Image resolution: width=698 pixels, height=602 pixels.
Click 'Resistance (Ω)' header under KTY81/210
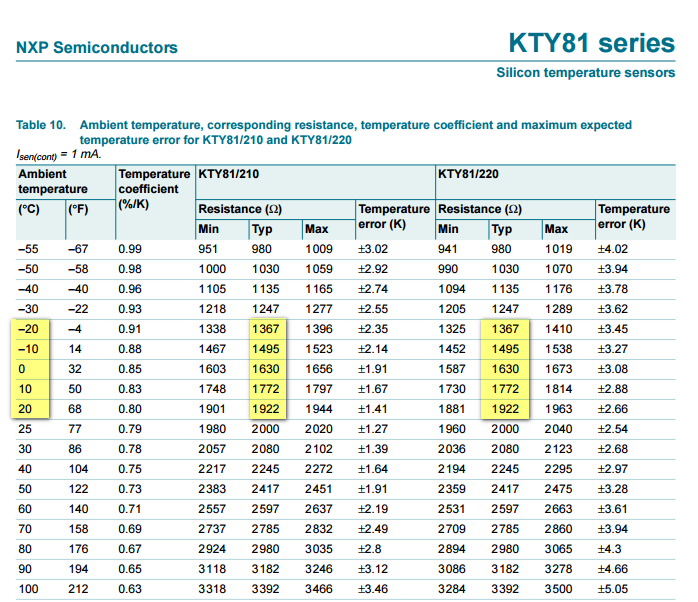tap(240, 209)
